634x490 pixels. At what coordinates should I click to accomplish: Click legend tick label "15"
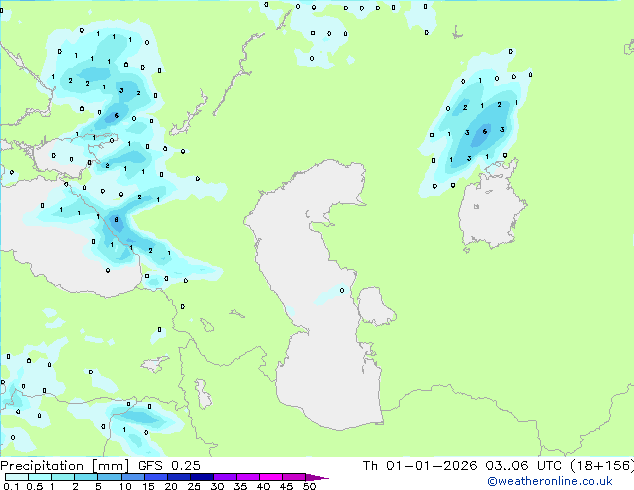pyautogui.click(x=148, y=486)
